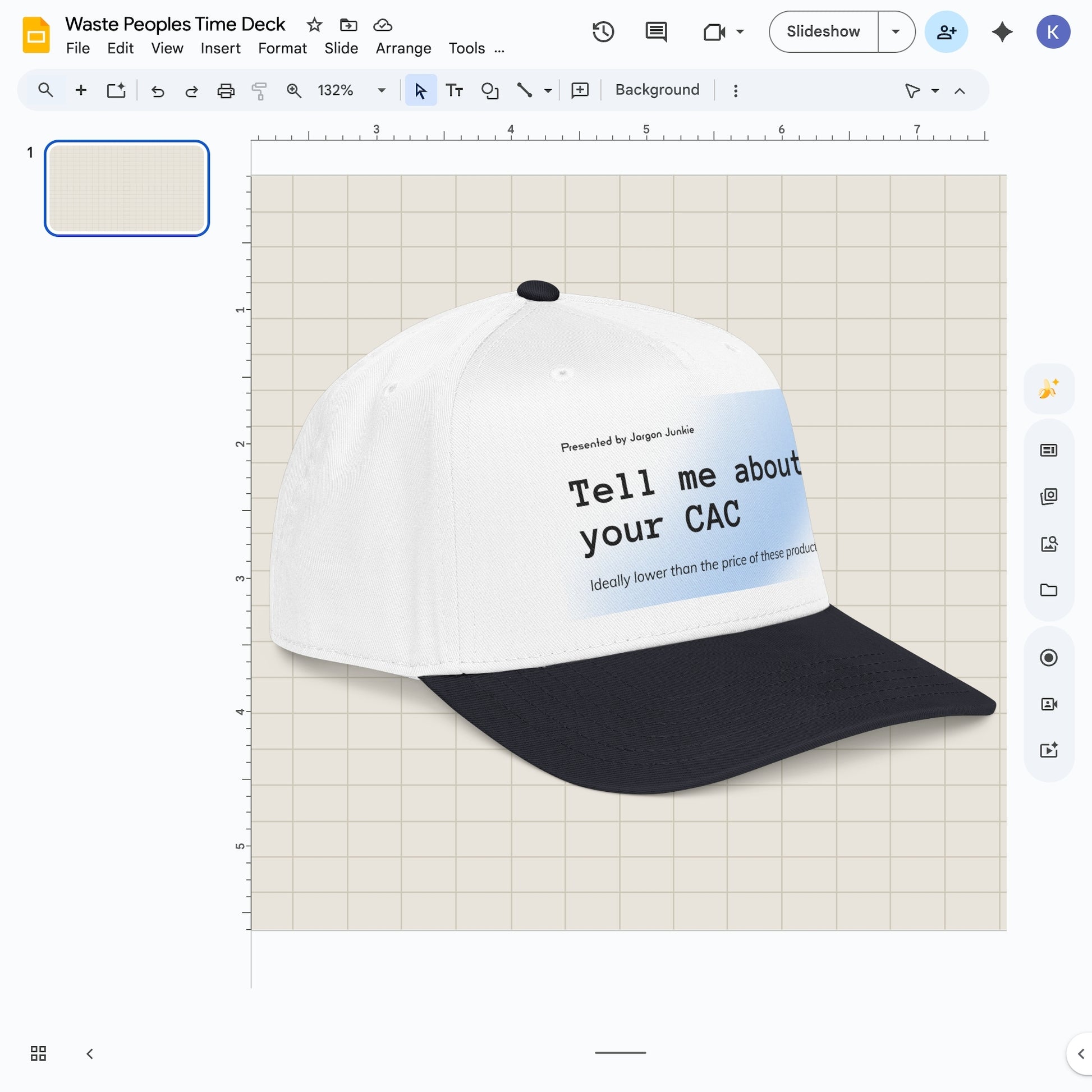Open the zoom level dropdown
The height and width of the screenshot is (1092, 1092).
coord(380,90)
